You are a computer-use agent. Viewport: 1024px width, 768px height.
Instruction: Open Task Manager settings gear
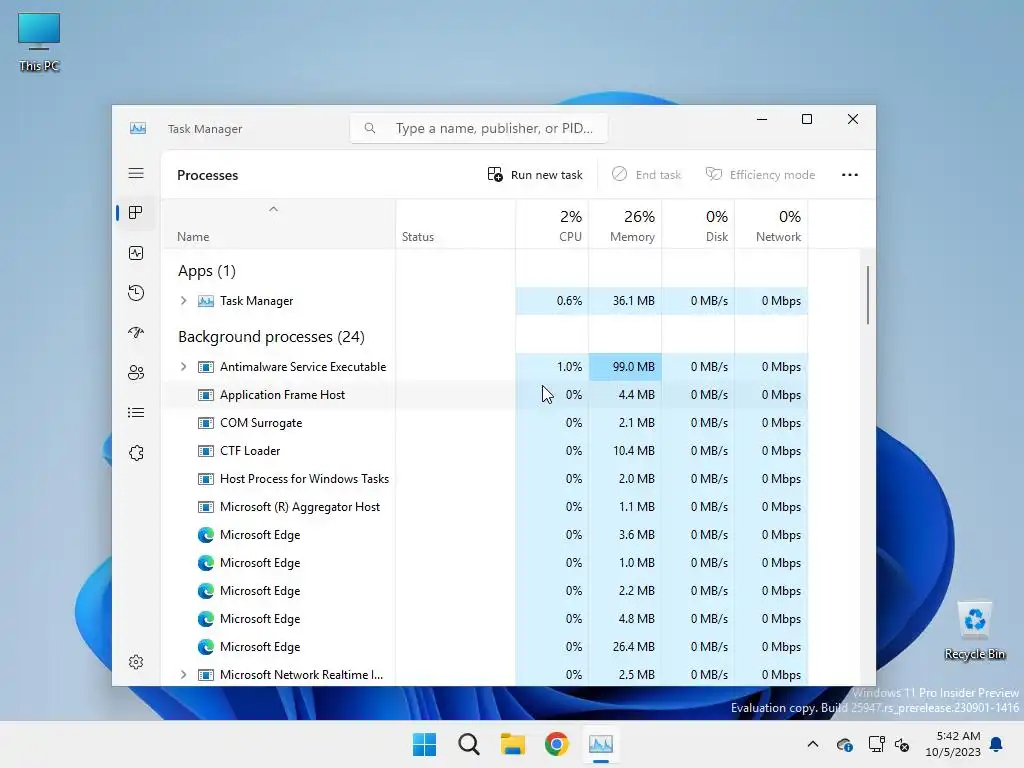pos(136,662)
